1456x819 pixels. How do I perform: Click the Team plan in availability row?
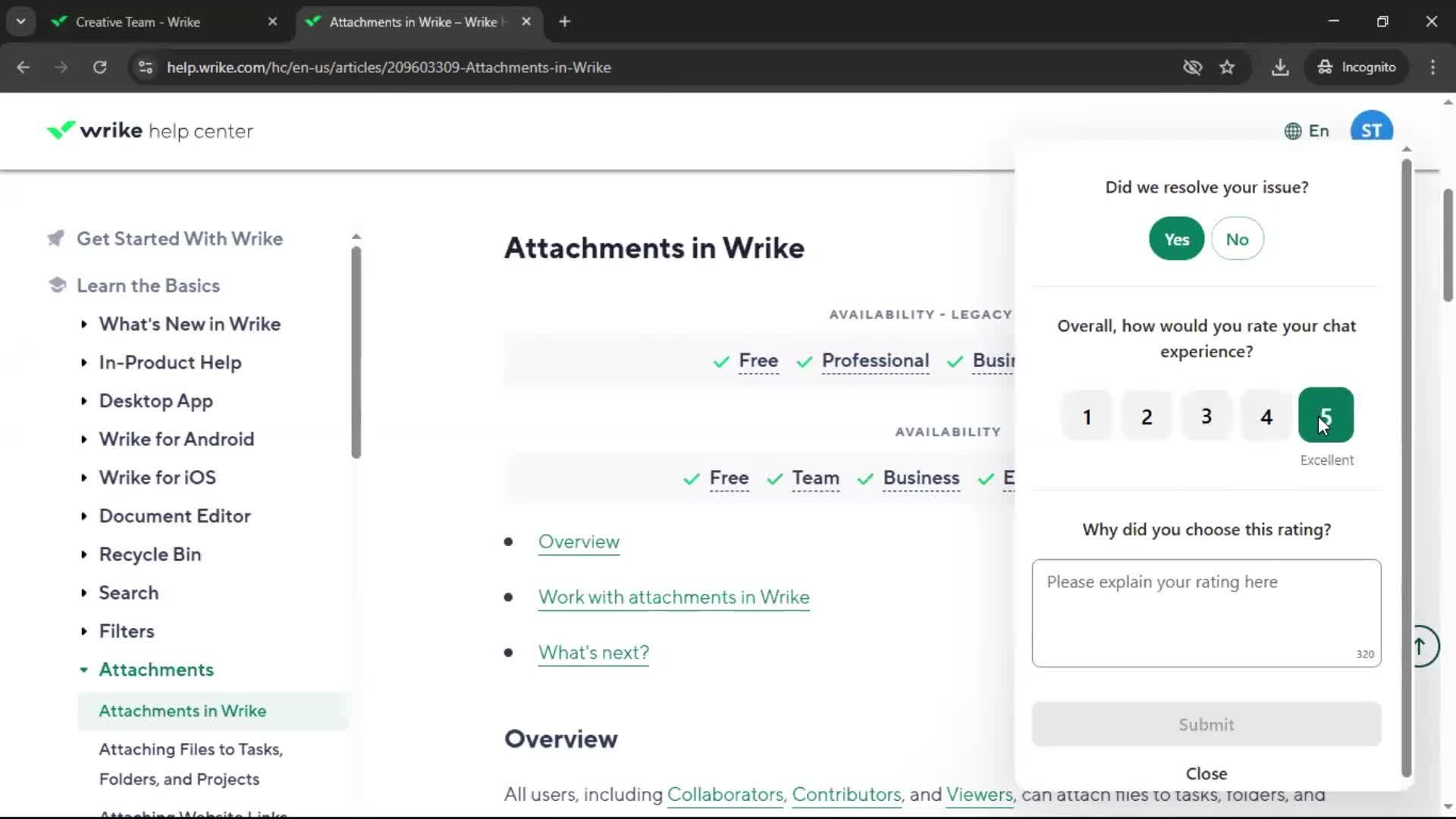pos(815,478)
